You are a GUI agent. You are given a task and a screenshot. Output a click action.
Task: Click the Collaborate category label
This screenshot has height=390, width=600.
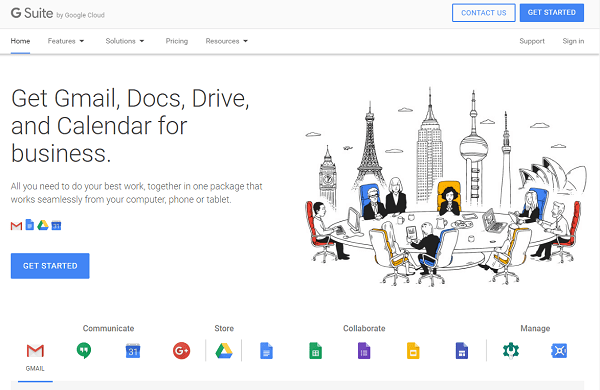pyautogui.click(x=364, y=328)
